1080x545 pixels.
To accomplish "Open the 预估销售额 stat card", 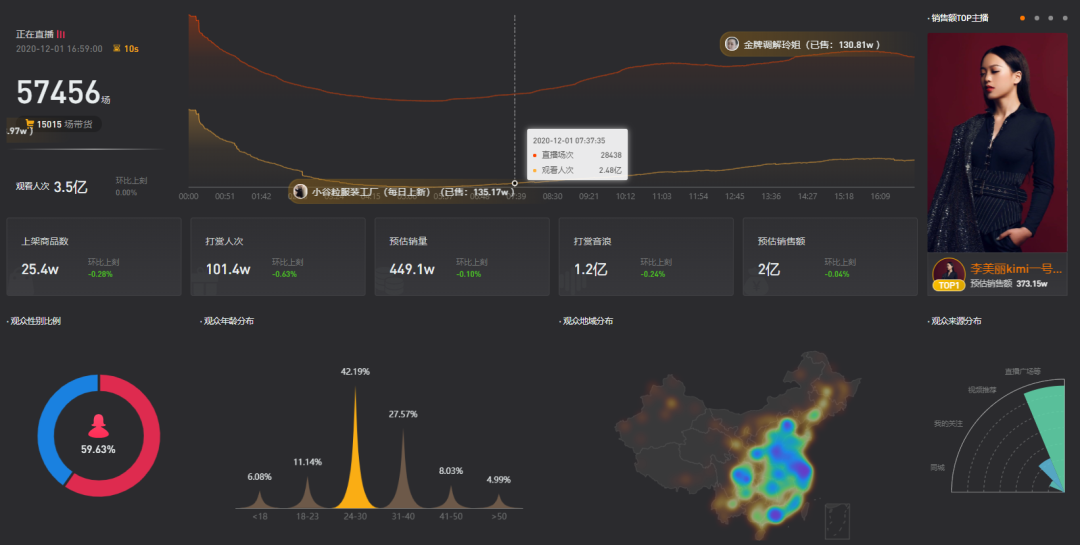I will click(830, 257).
